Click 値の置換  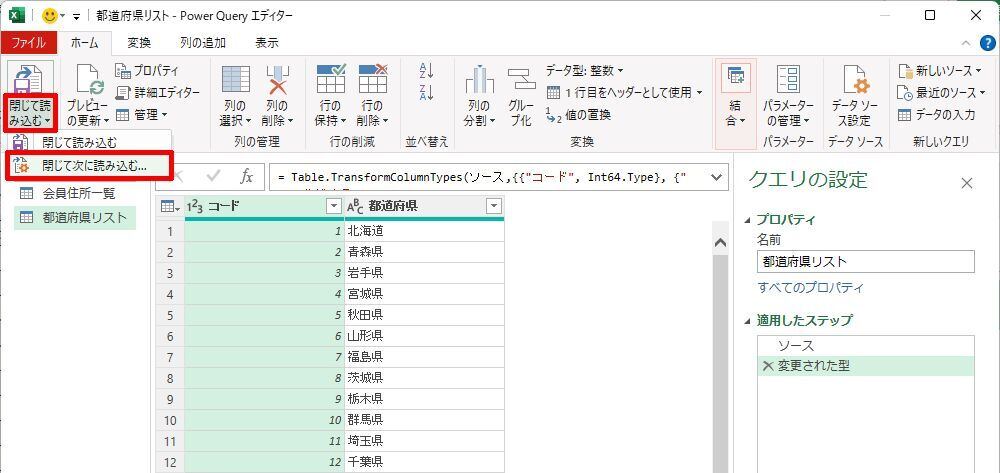coord(579,115)
